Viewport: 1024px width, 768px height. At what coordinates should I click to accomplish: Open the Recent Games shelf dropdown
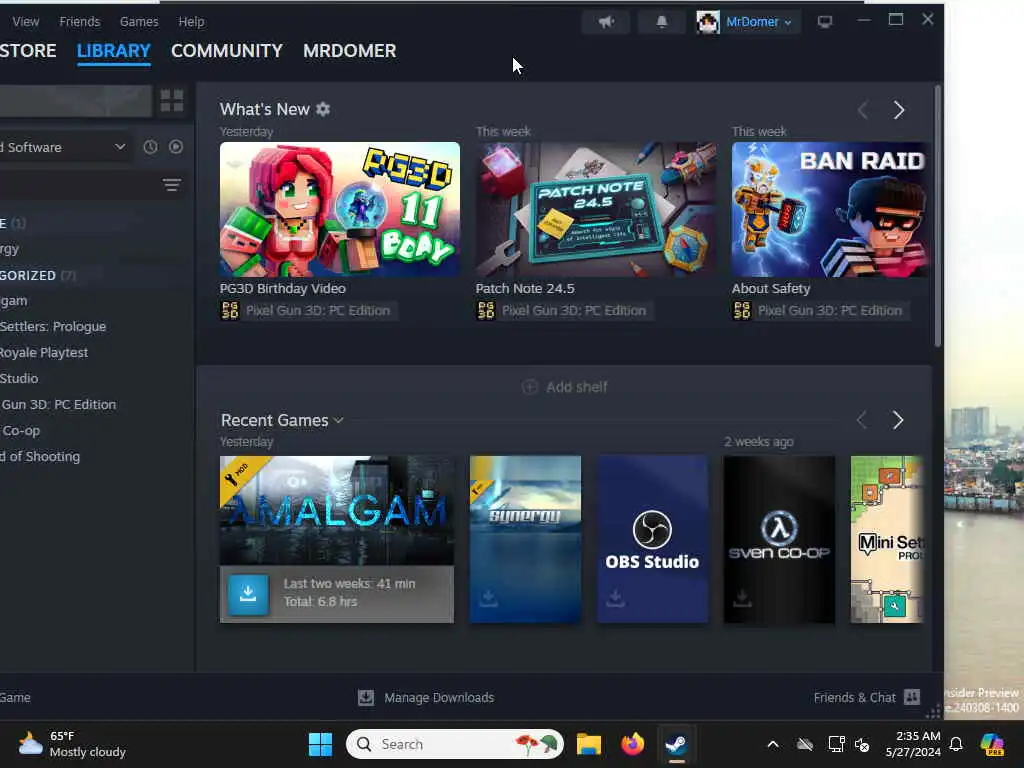338,421
